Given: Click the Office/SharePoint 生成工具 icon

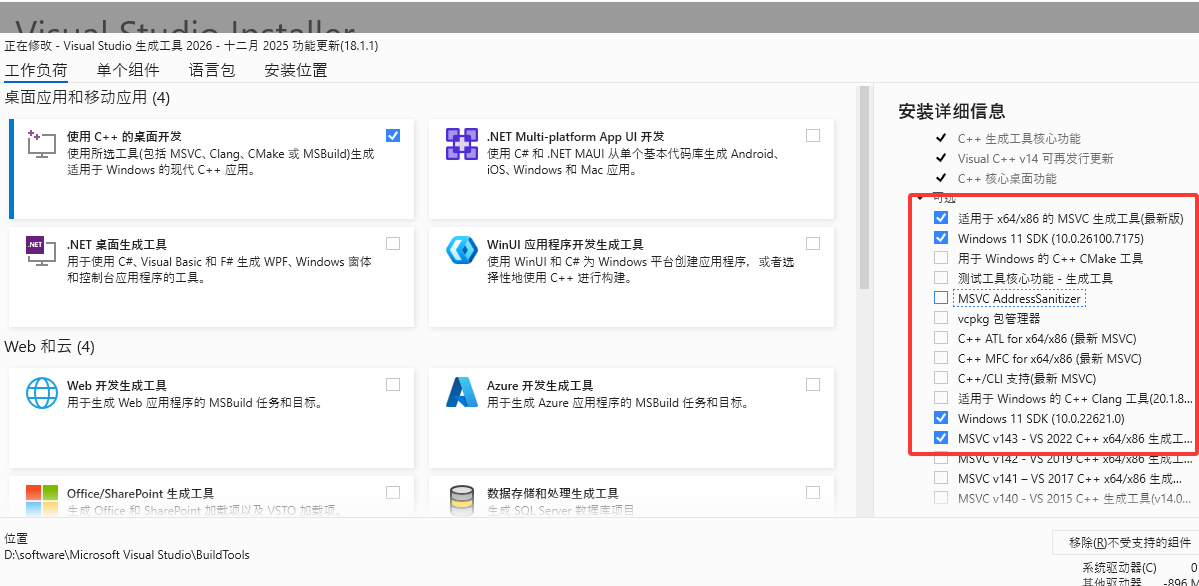Looking at the screenshot, I should coord(42,500).
